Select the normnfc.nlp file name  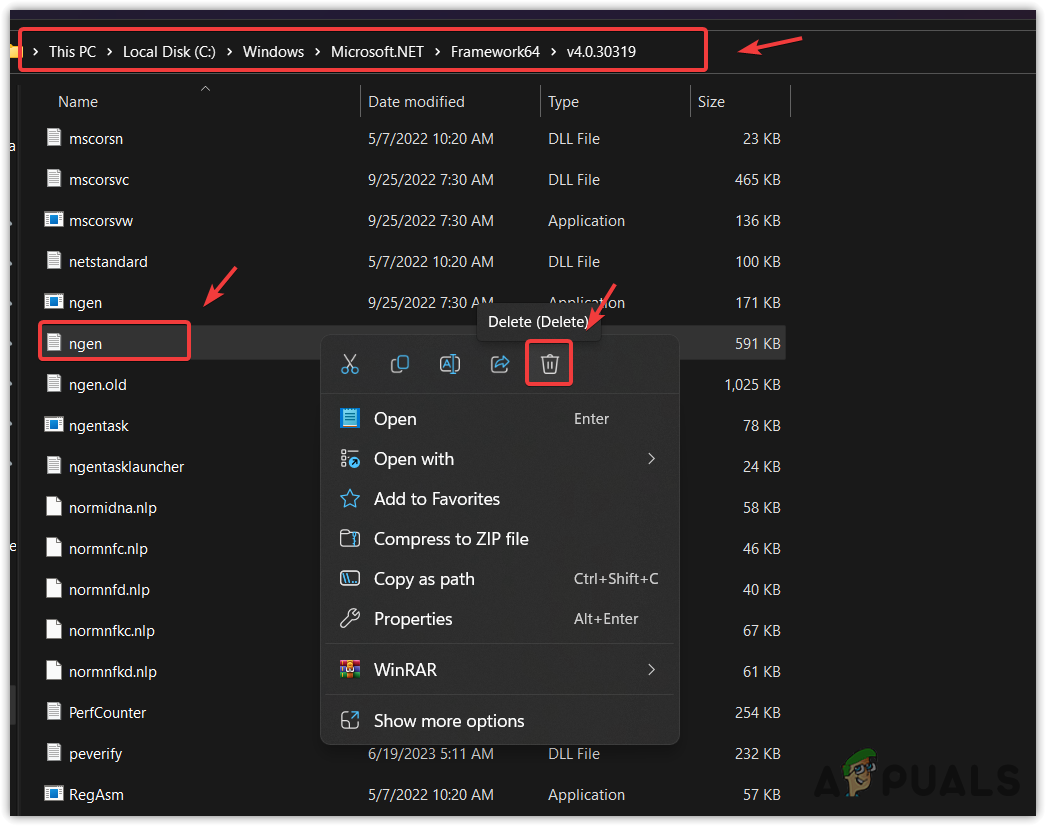click(108, 548)
